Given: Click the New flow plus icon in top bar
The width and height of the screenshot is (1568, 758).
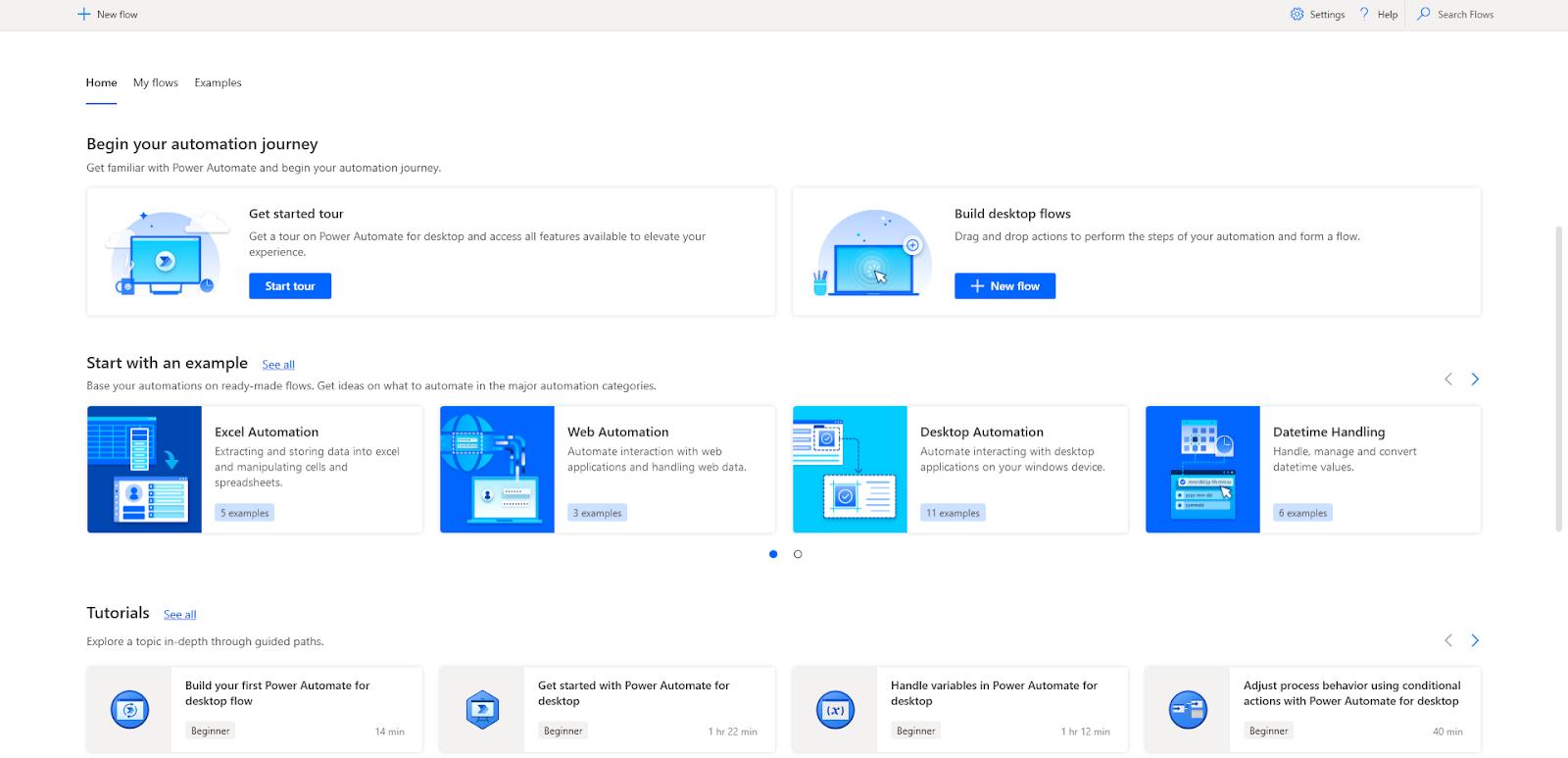Looking at the screenshot, I should click(x=83, y=15).
